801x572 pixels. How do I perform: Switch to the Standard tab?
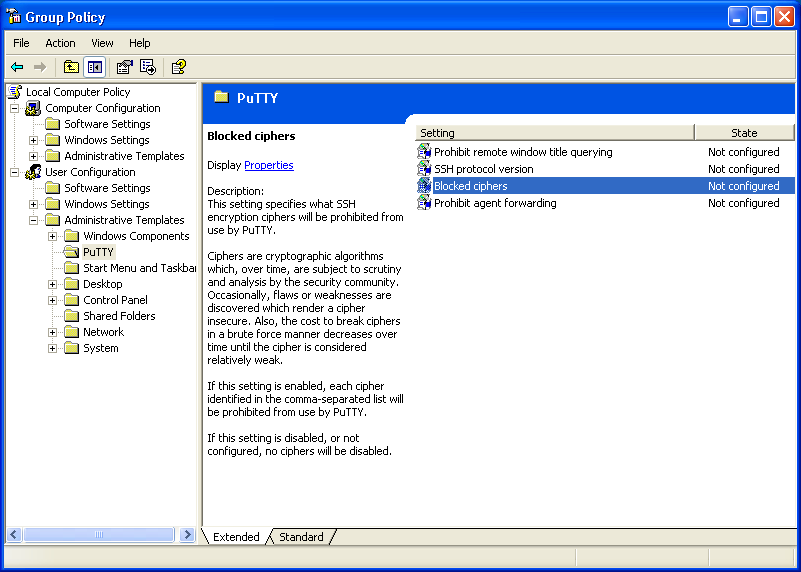click(x=301, y=537)
